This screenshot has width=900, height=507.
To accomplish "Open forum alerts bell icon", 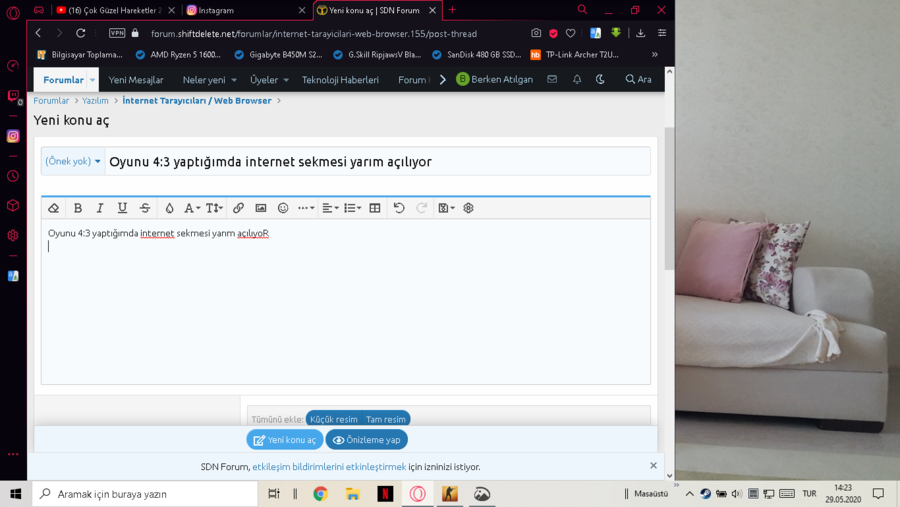I will [577, 79].
